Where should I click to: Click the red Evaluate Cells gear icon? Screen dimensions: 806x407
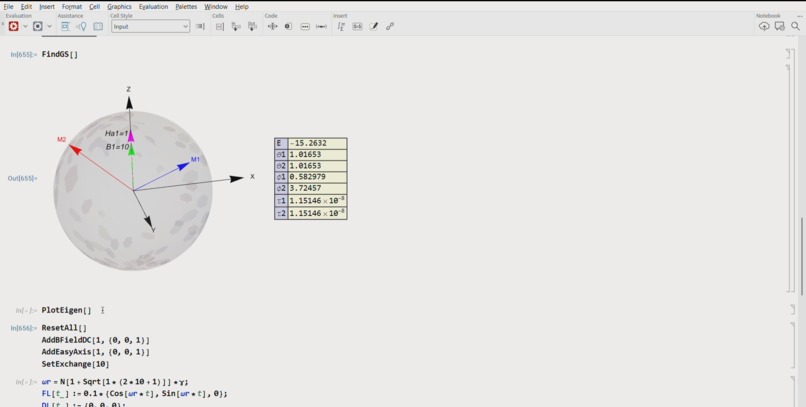tap(13, 26)
